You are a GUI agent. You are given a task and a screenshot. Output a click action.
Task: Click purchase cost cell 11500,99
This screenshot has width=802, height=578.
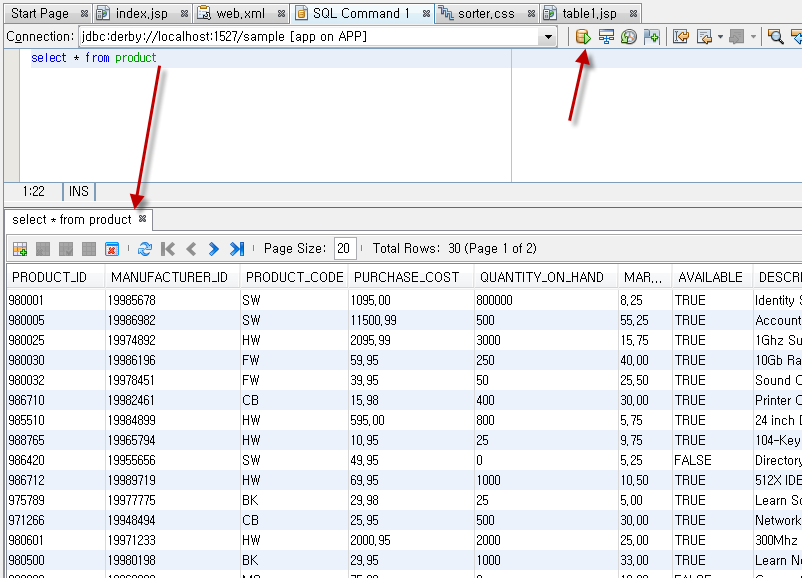[x=411, y=320]
